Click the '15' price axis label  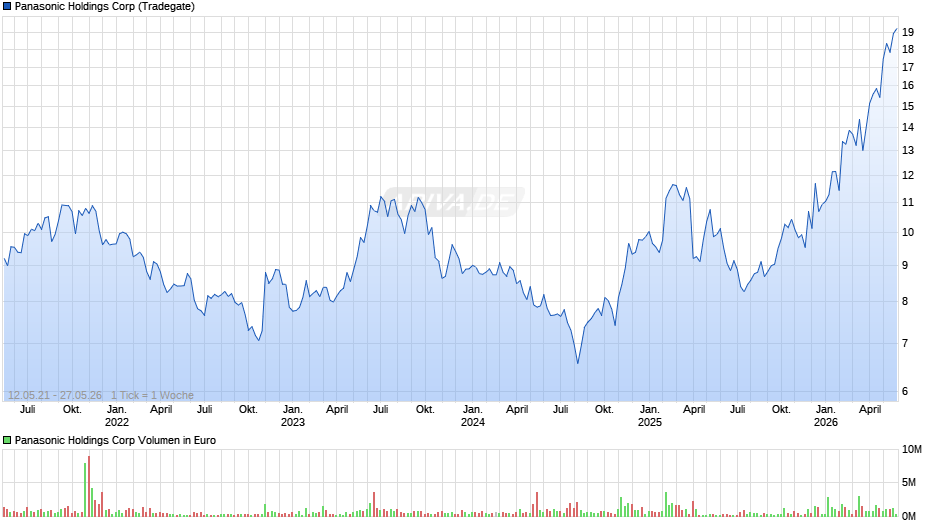pyautogui.click(x=908, y=106)
